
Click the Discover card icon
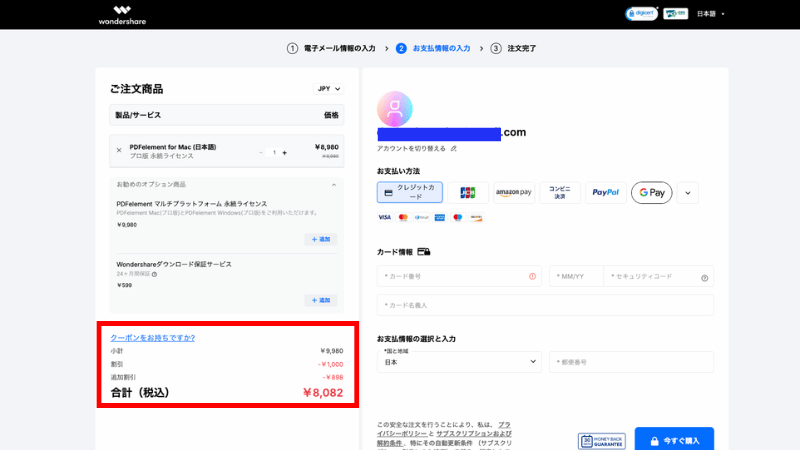click(x=476, y=217)
